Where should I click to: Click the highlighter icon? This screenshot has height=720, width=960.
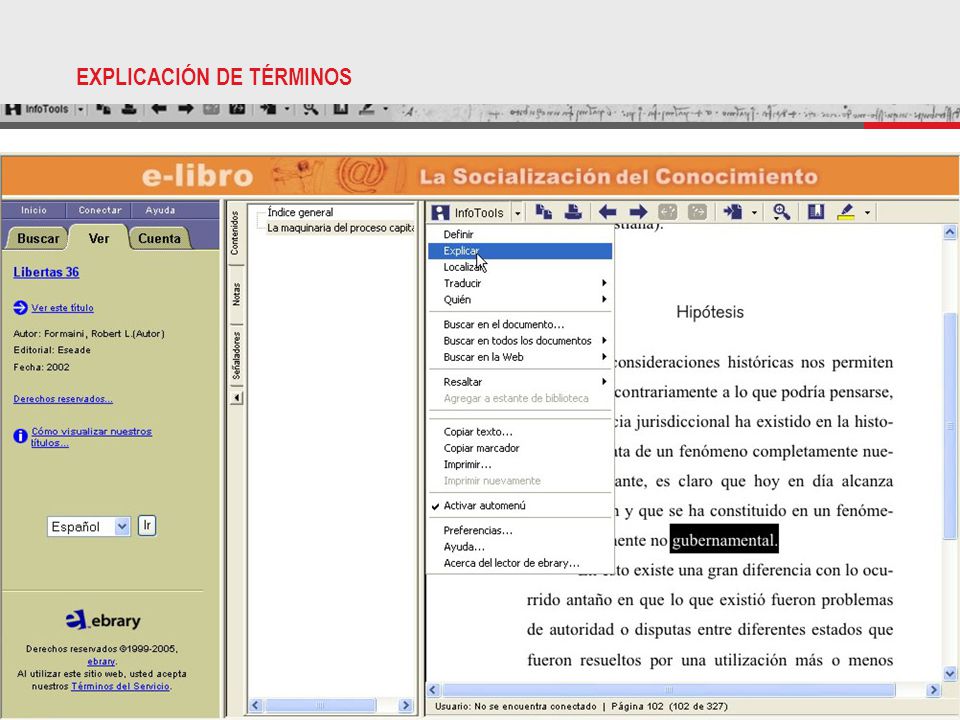point(846,212)
